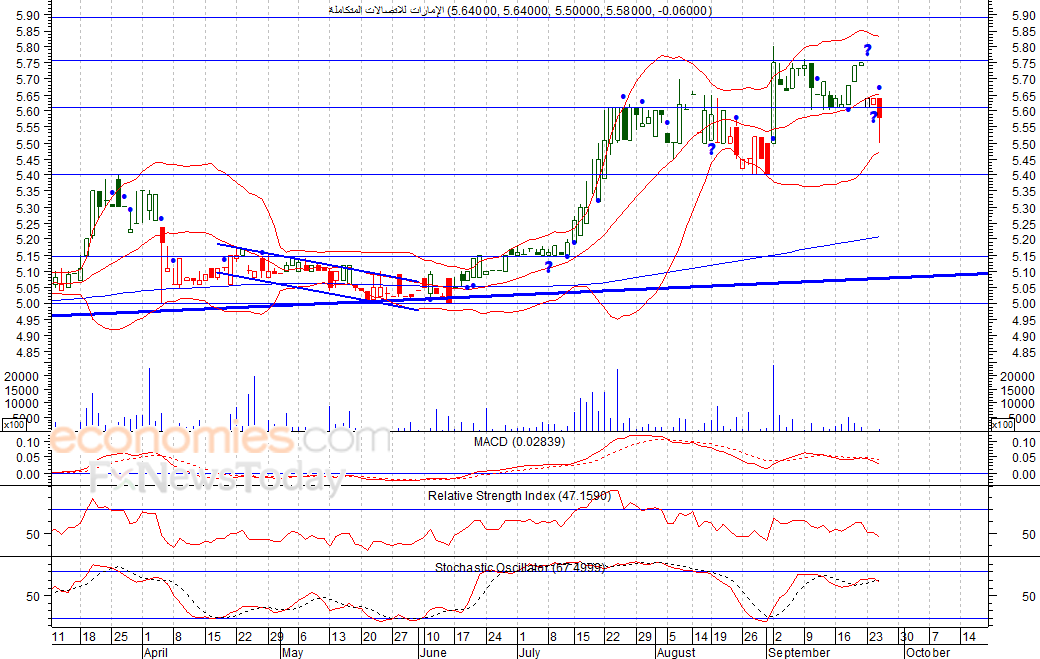Click the date label 19 in August
Image resolution: width=1040 pixels, height=659 pixels.
point(720,636)
